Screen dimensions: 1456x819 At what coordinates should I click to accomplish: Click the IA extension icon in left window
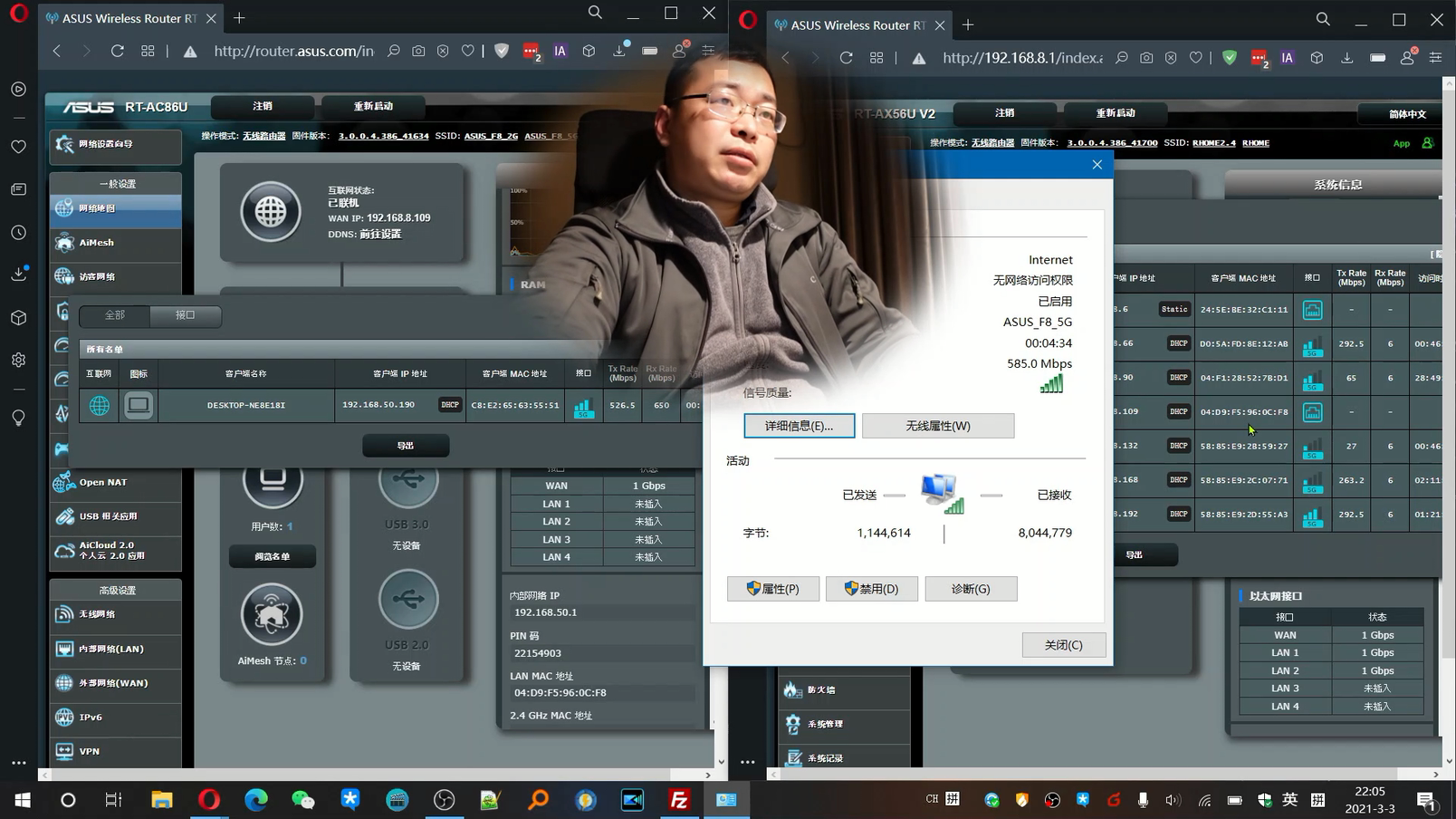coord(560,52)
